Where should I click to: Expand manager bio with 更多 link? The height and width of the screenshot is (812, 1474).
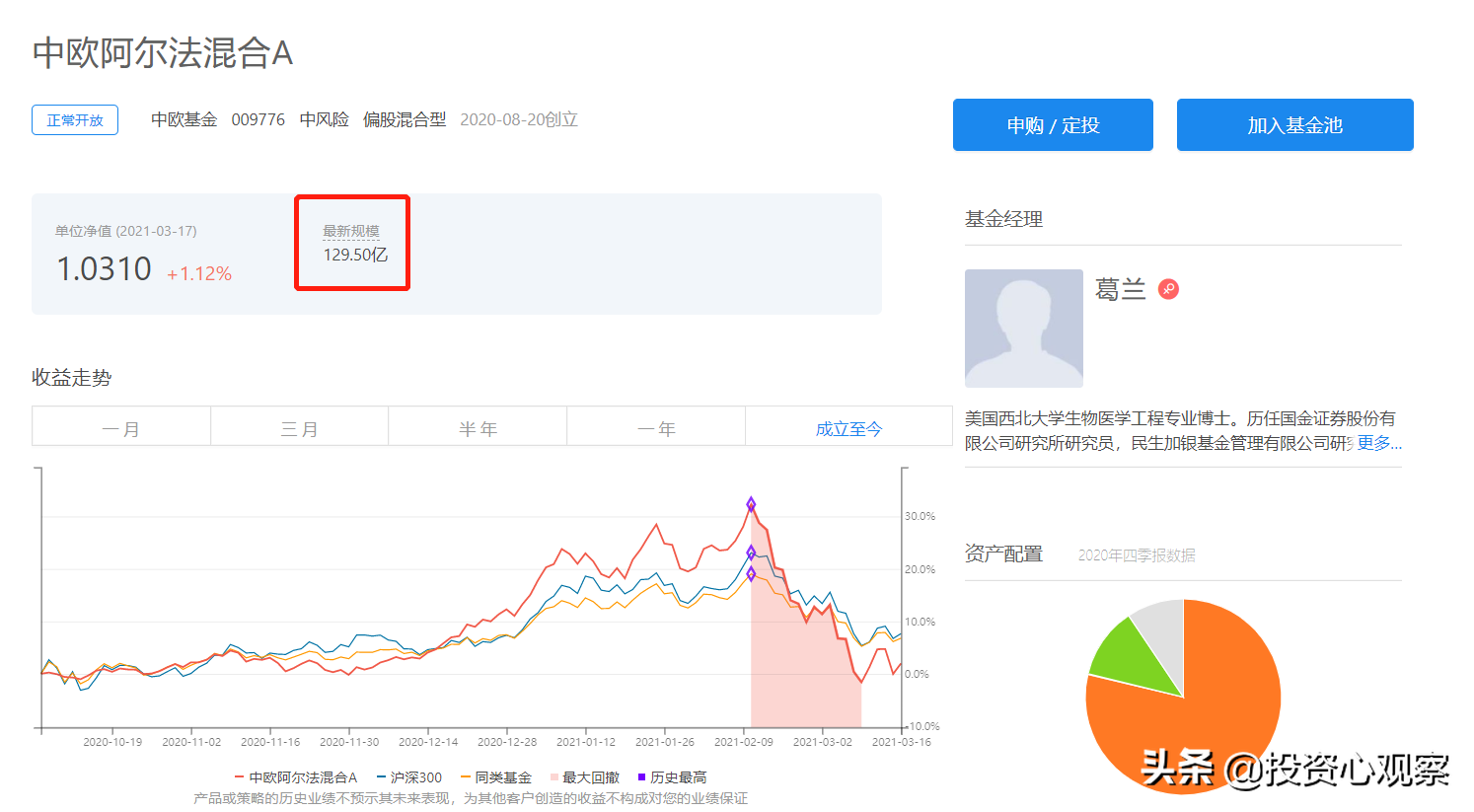click(1378, 443)
